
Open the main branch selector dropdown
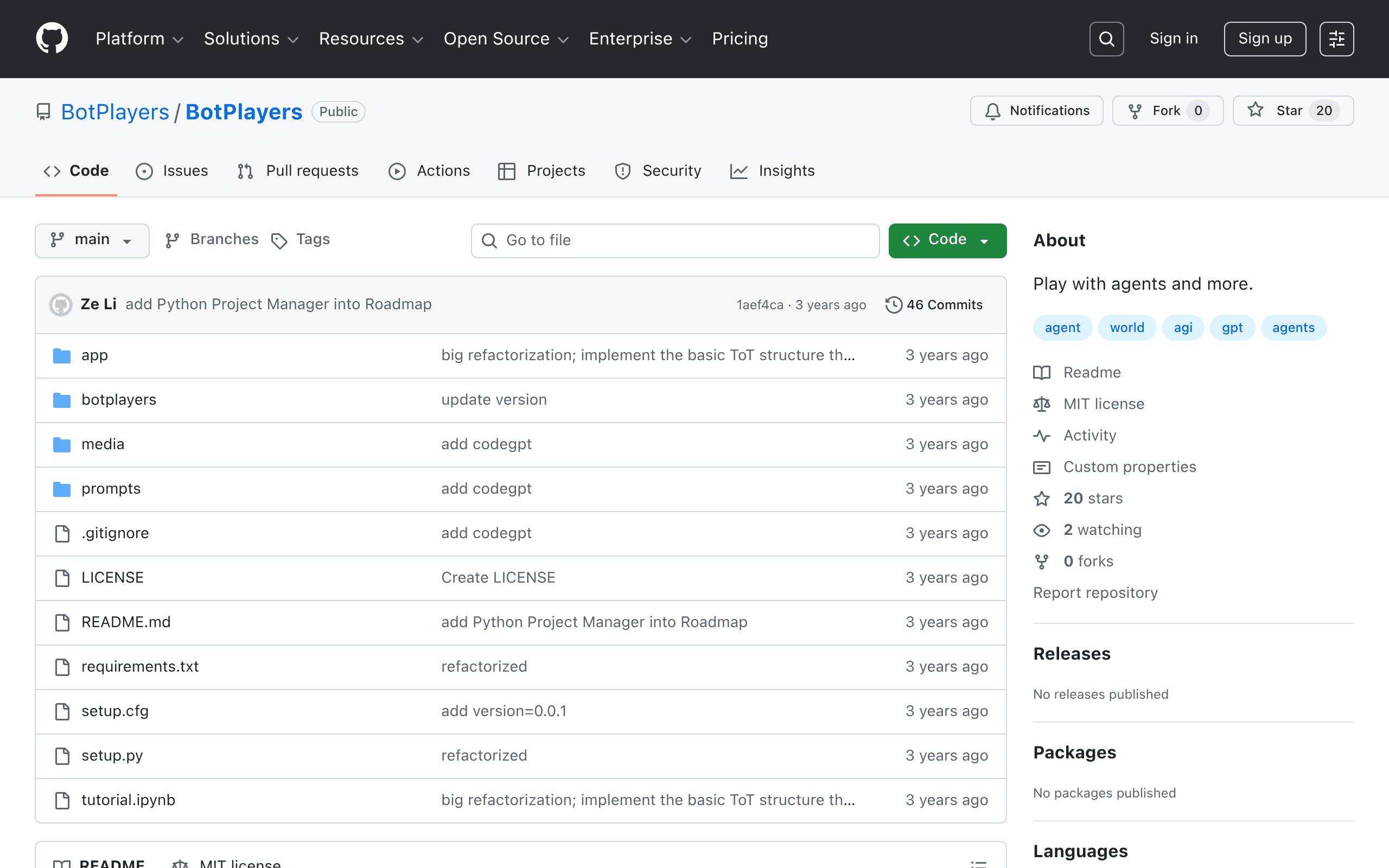tap(92, 240)
